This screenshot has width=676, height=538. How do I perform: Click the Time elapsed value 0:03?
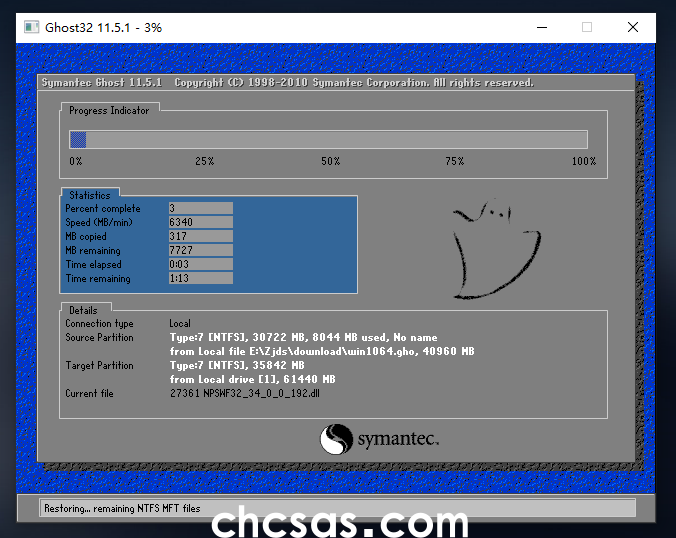(200, 264)
